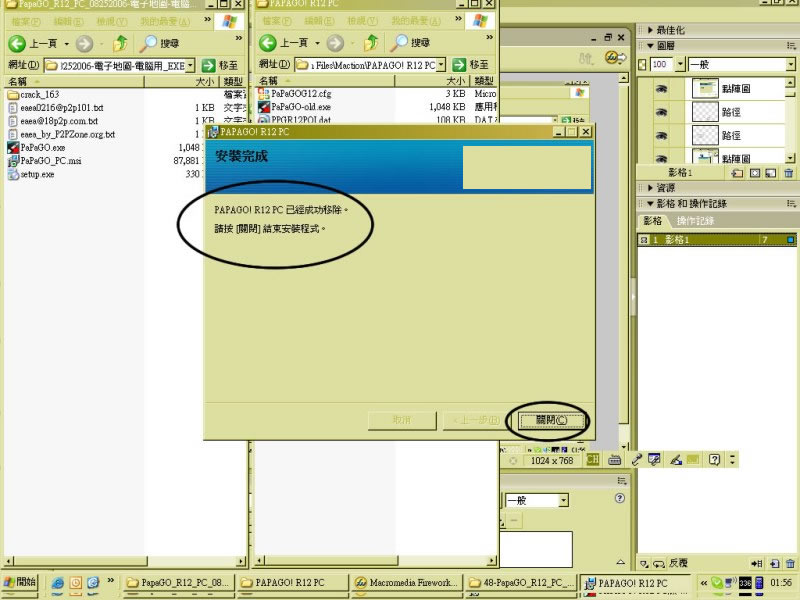Viewport: 800px width, 600px height.
Task: Click the layer opacity field showing 100
Action: pos(661,64)
